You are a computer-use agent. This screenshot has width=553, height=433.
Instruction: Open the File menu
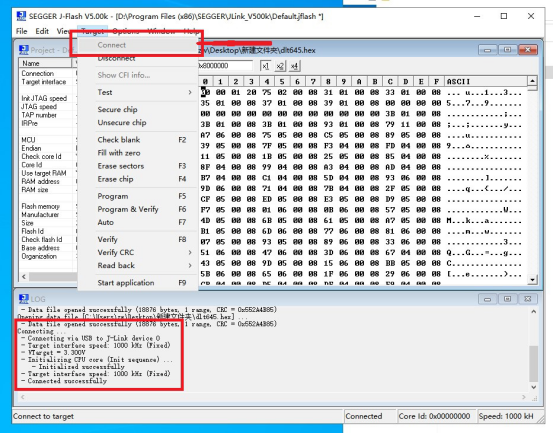point(22,31)
